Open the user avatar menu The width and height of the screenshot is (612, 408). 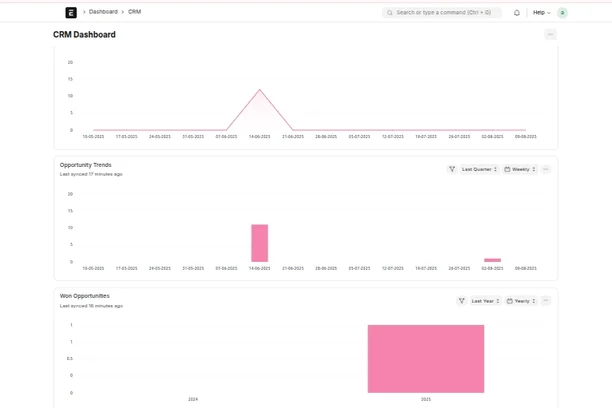(x=562, y=13)
